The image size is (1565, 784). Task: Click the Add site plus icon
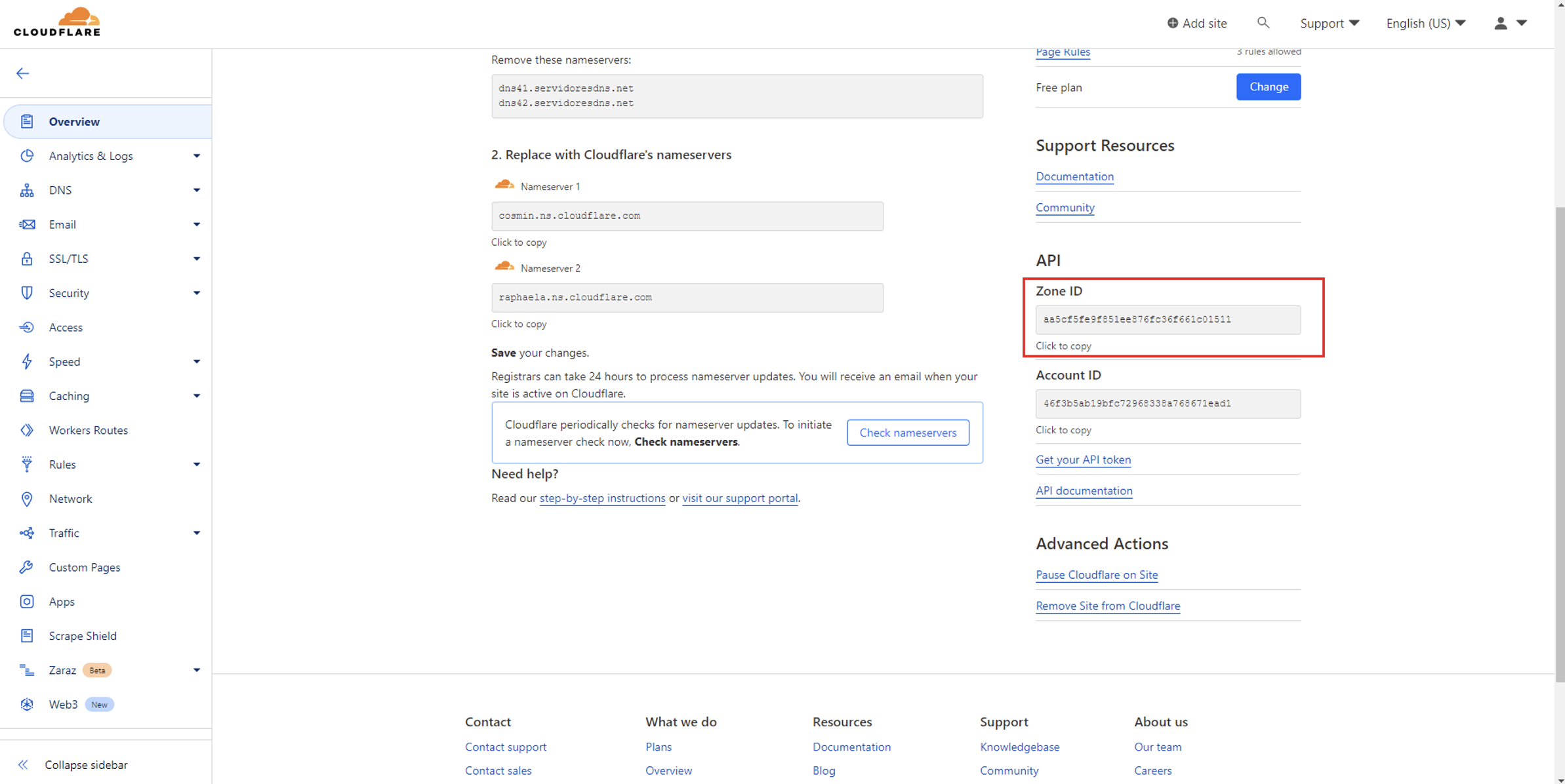coord(1173,23)
